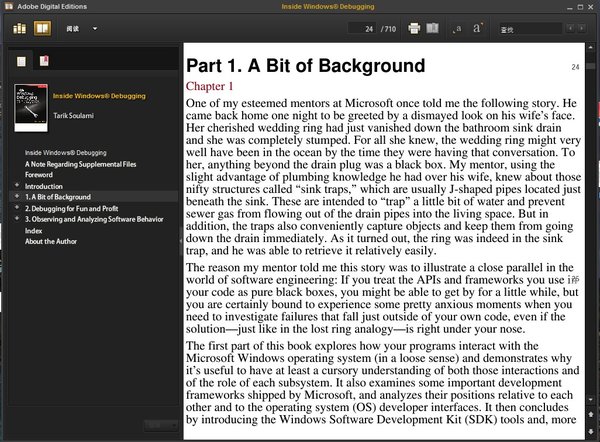
Task: Go to next page with down arrow
Action: tap(590, 431)
